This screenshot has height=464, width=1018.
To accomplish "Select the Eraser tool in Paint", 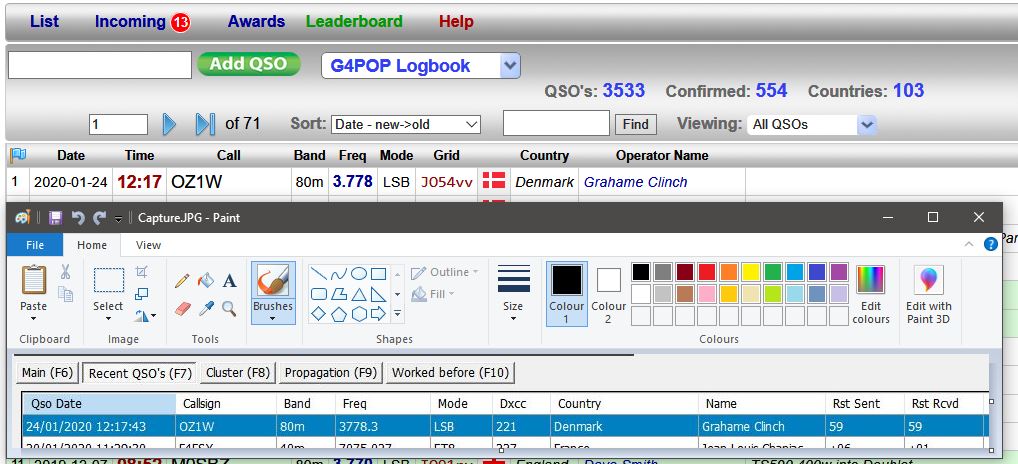I will 182,308.
